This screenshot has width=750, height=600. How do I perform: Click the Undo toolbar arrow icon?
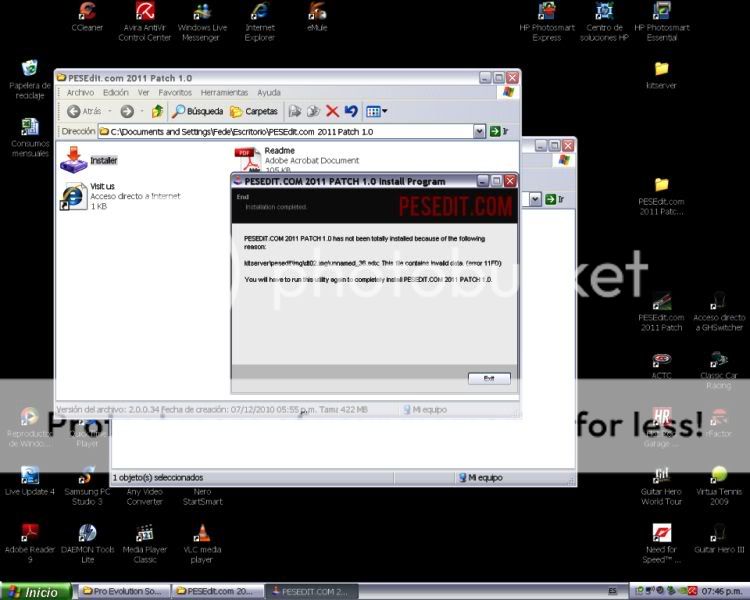[351, 111]
